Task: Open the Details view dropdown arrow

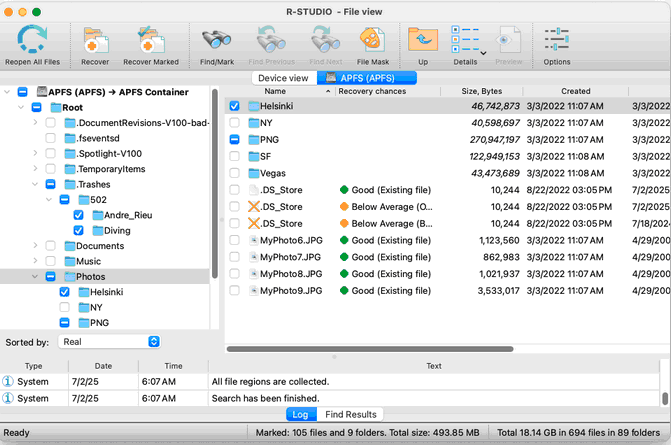Action: [x=484, y=53]
